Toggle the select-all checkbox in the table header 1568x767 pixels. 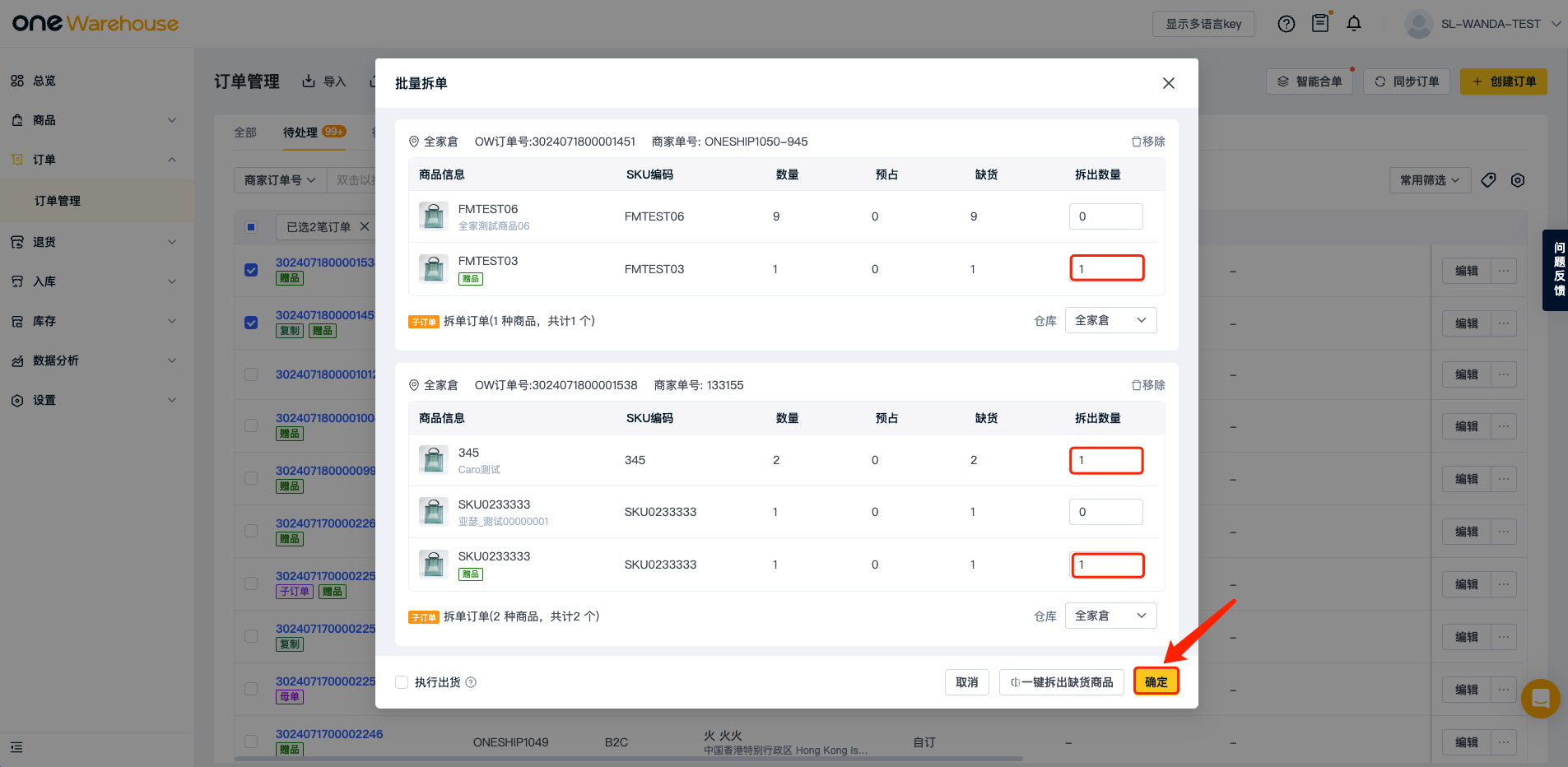(x=251, y=227)
